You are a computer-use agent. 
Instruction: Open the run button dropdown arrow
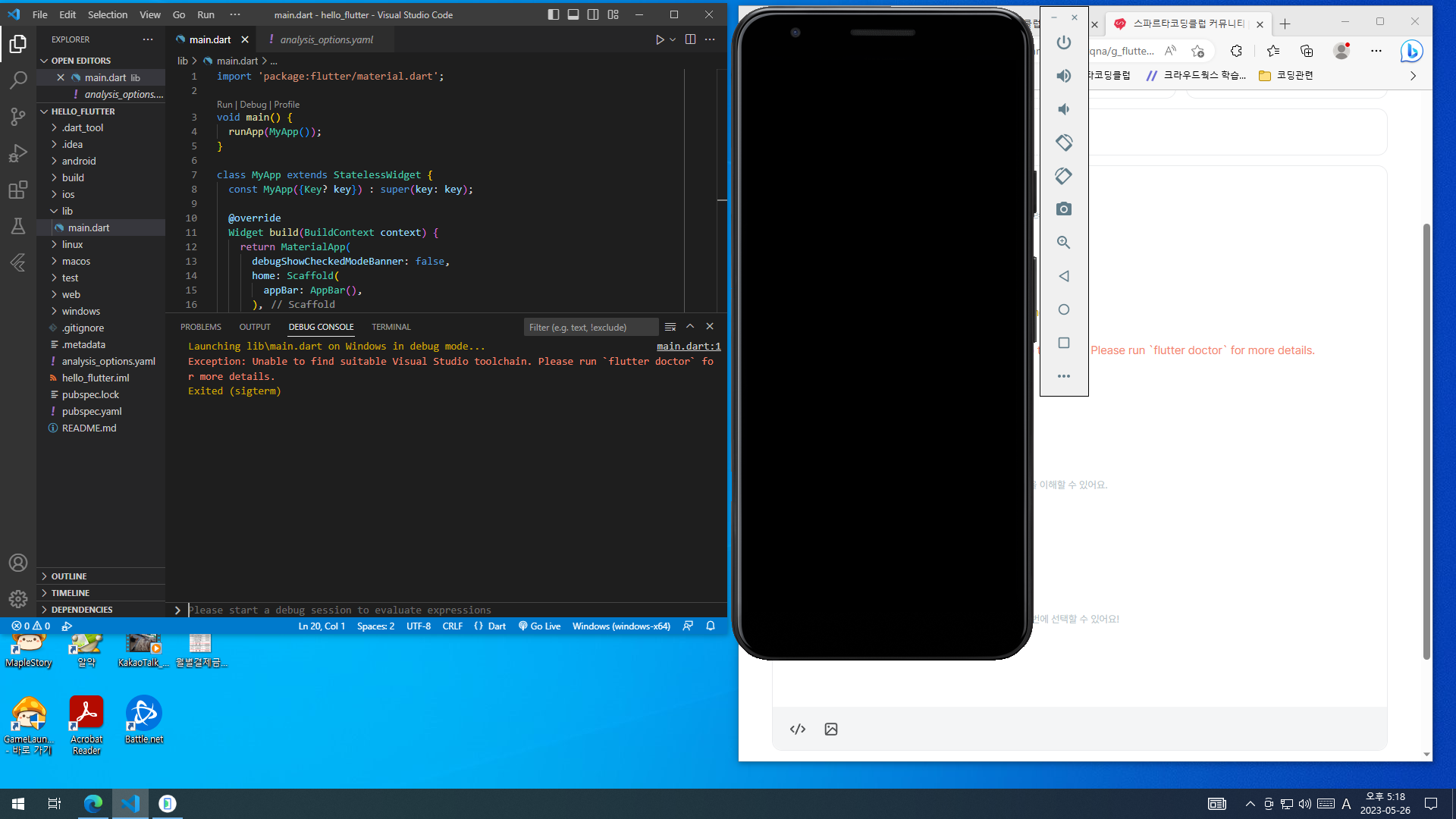tap(673, 39)
